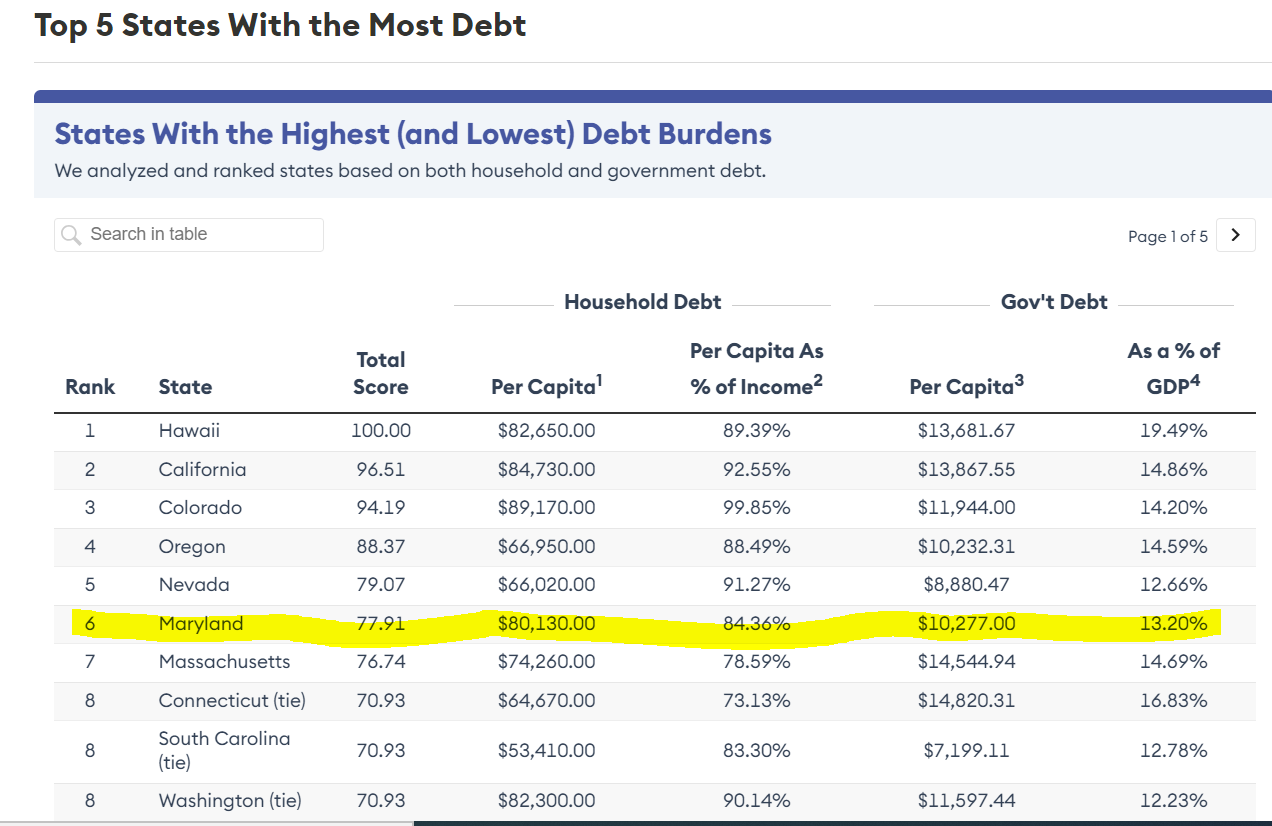Sort by Gov't Debt Per Capita header
This screenshot has width=1272, height=826.
pyautogui.click(x=966, y=387)
